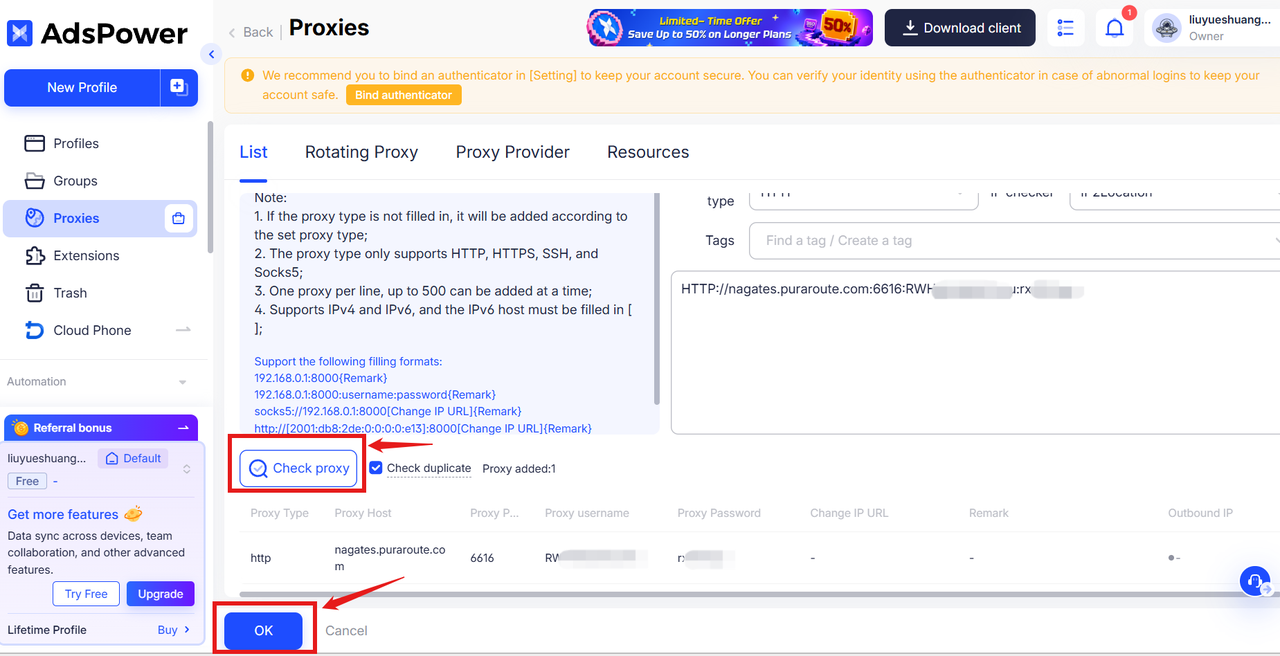The image size is (1280, 656).
Task: Click the Upgrade button
Action: (160, 594)
